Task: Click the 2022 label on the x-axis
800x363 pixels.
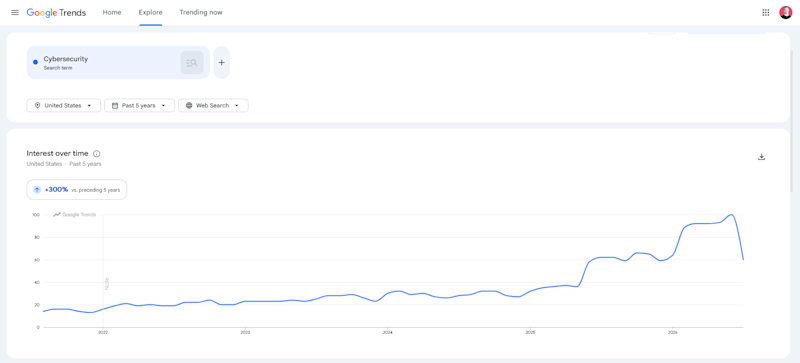Action: click(x=103, y=332)
